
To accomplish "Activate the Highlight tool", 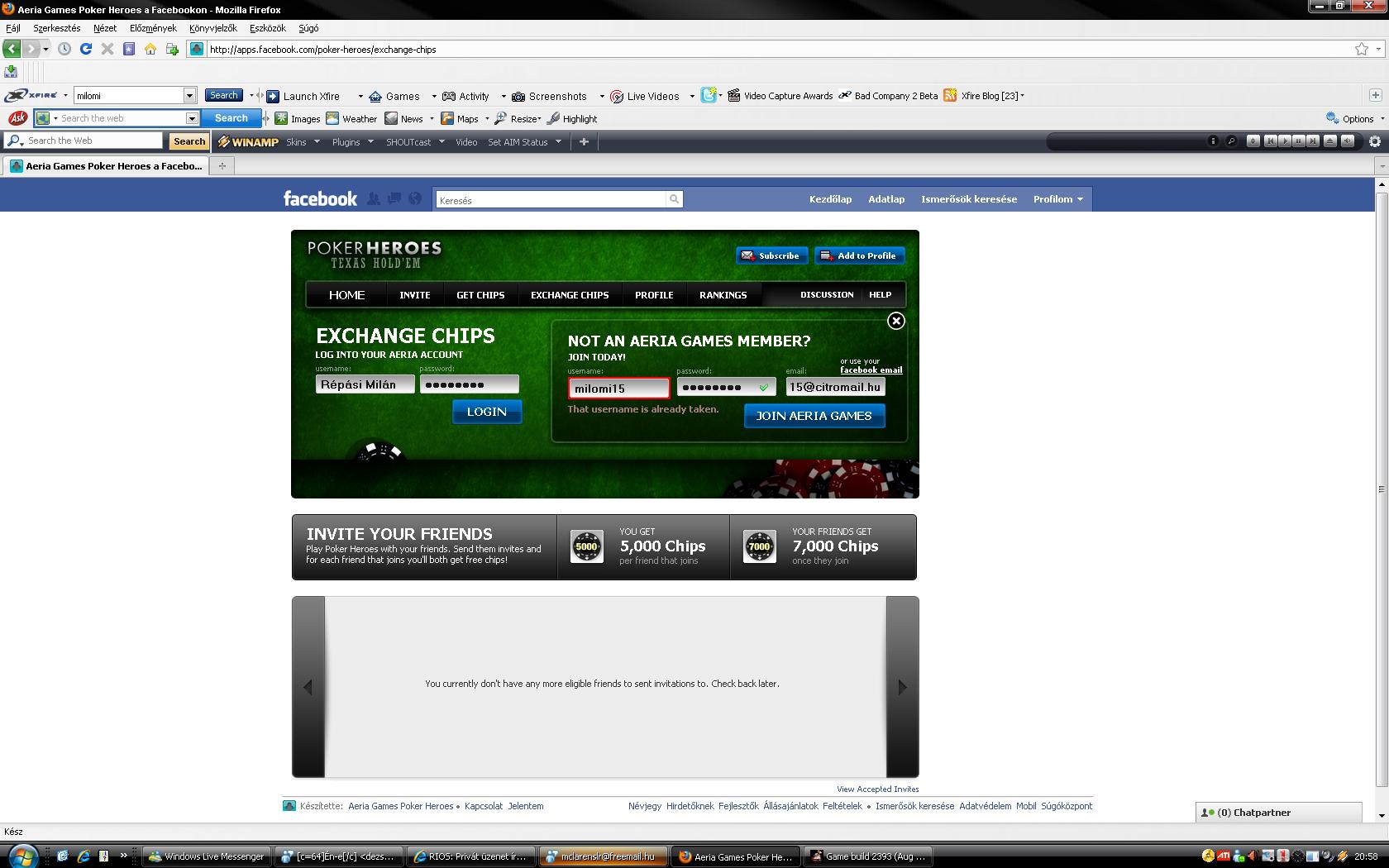I will pyautogui.click(x=572, y=119).
